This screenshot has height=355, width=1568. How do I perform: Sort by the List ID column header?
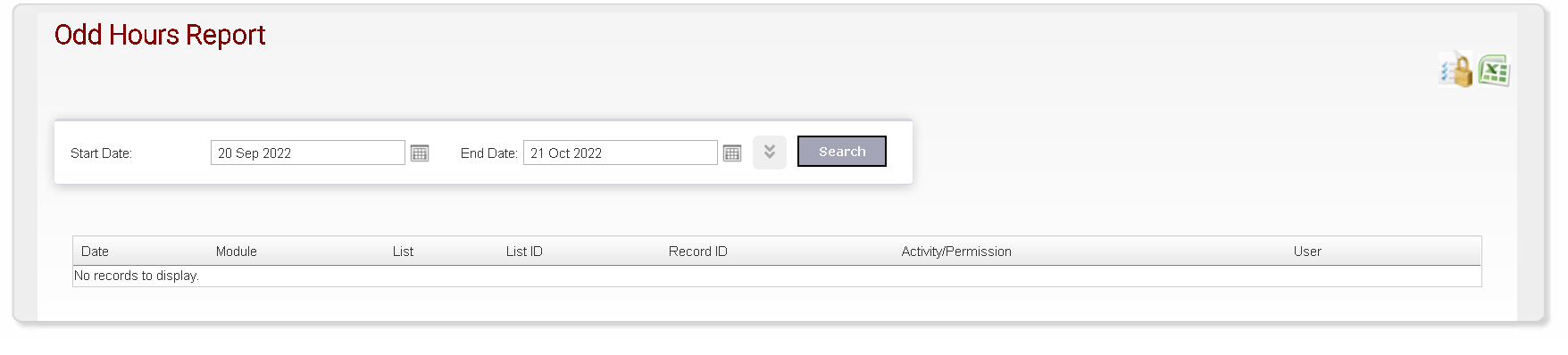click(524, 252)
